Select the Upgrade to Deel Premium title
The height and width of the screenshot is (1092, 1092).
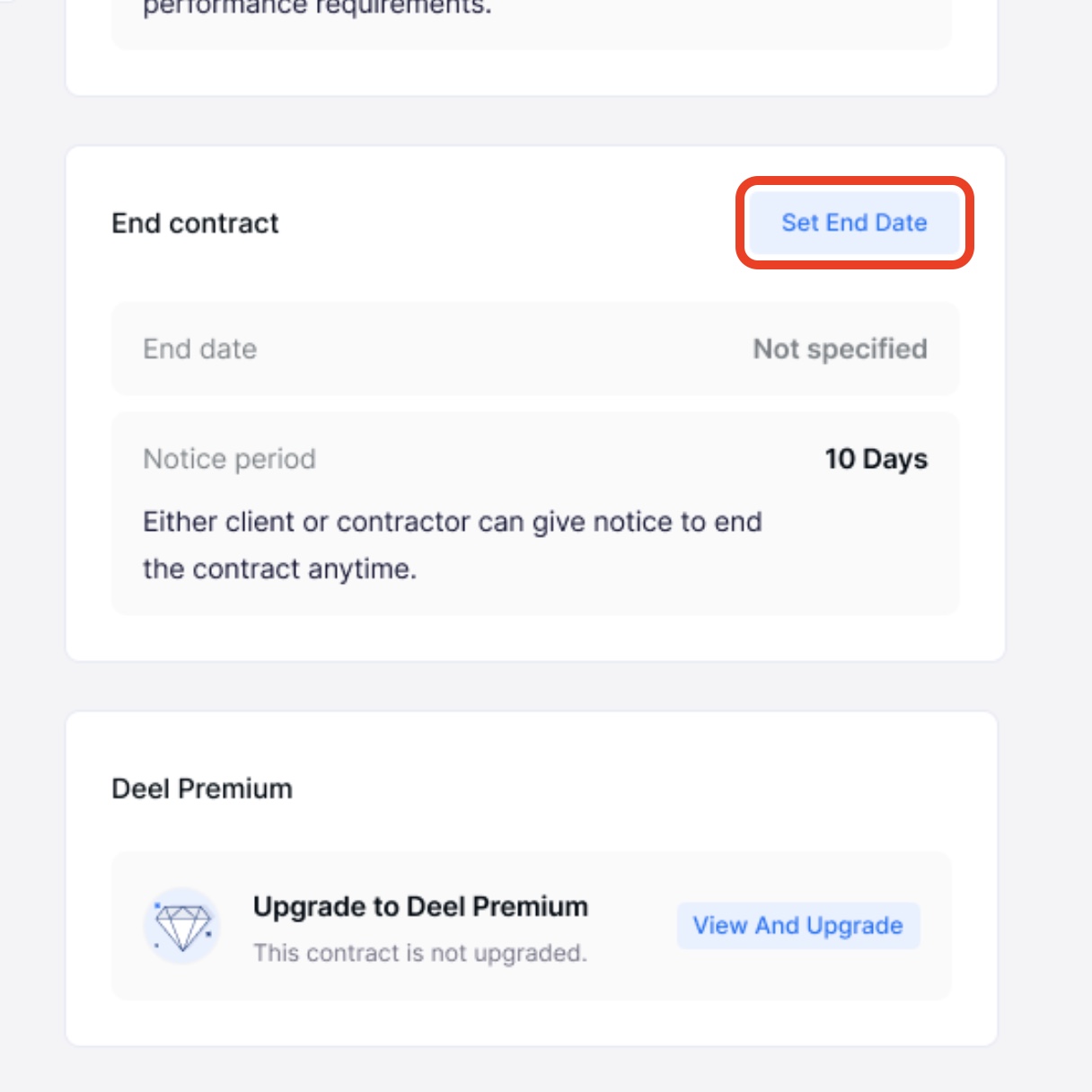pyautogui.click(x=420, y=907)
